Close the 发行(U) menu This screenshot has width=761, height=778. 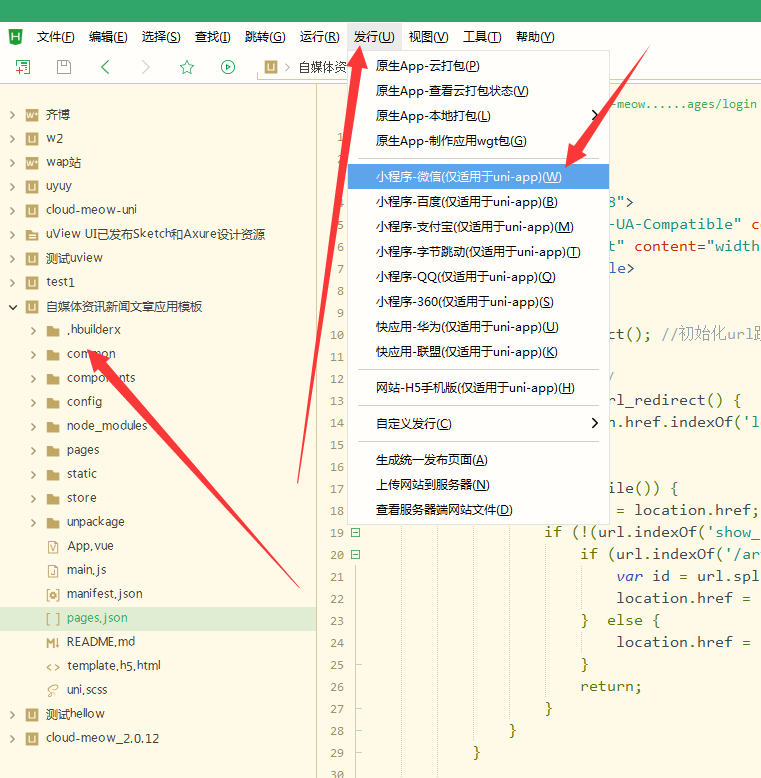tap(374, 37)
